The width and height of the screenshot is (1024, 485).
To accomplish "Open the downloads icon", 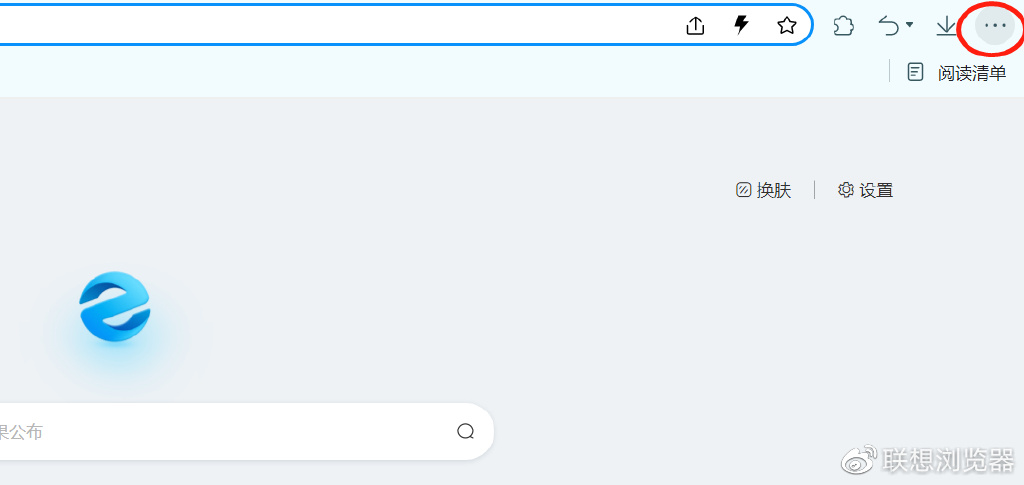I will pyautogui.click(x=946, y=26).
